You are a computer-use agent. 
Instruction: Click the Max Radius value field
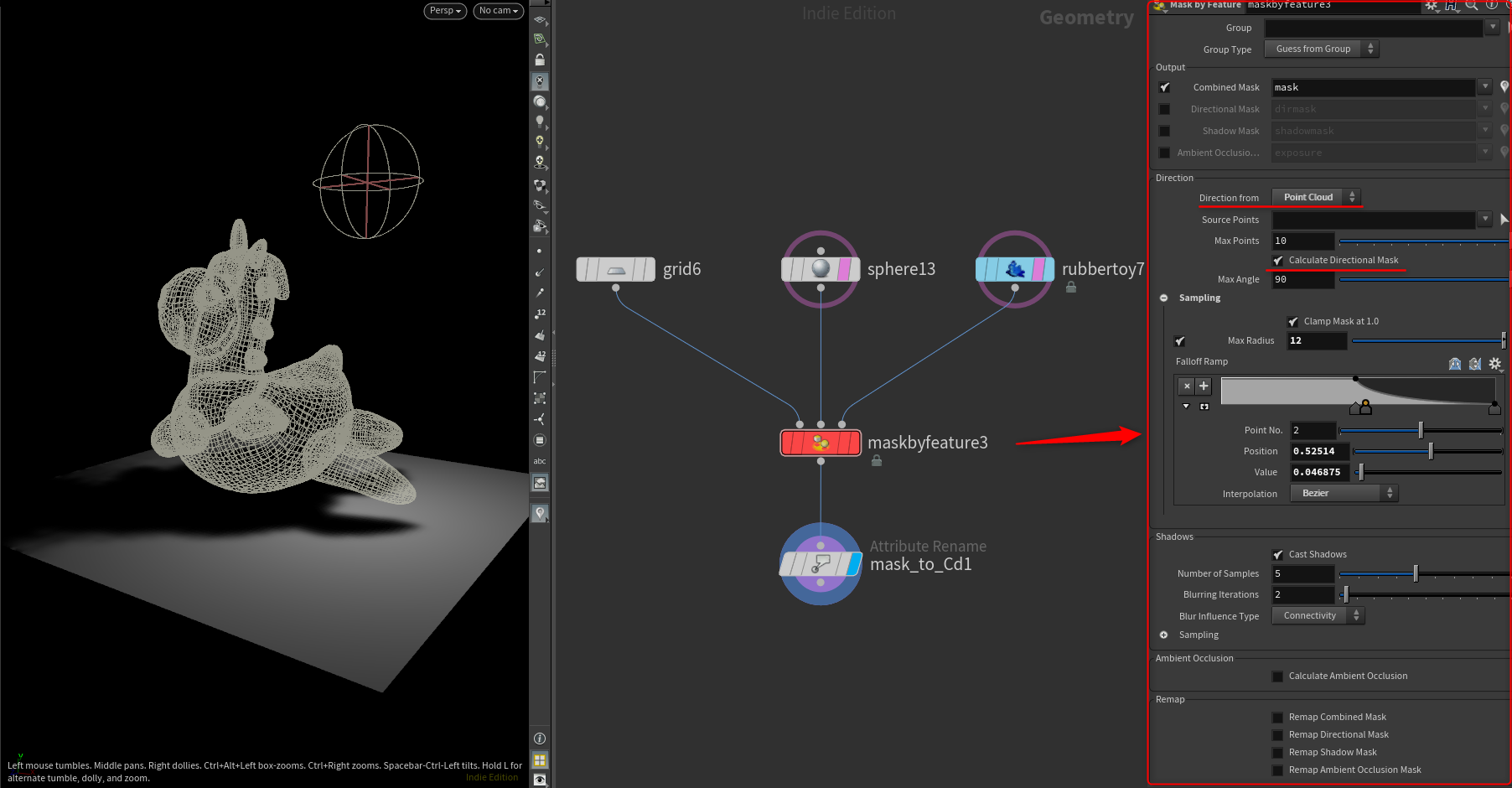pos(1317,341)
